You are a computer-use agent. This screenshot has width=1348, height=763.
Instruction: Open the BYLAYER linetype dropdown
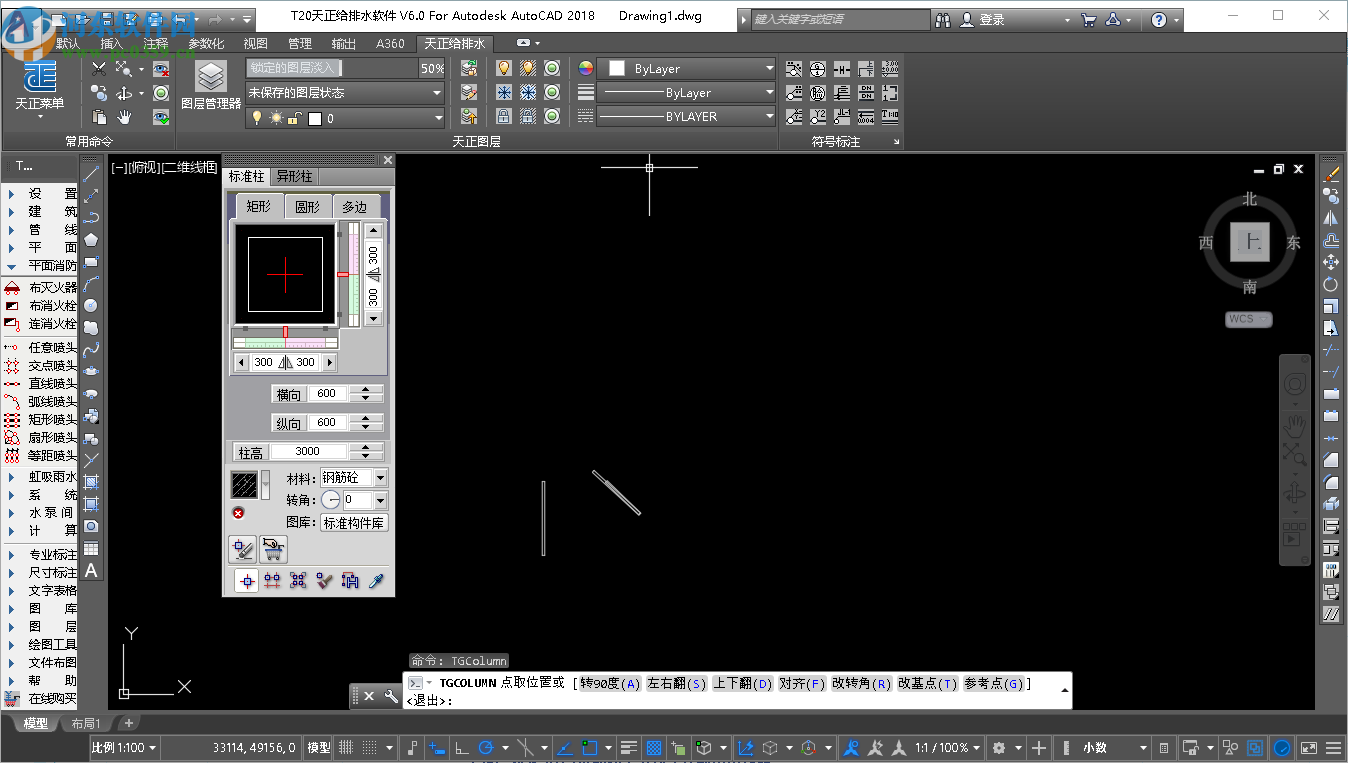tap(686, 116)
